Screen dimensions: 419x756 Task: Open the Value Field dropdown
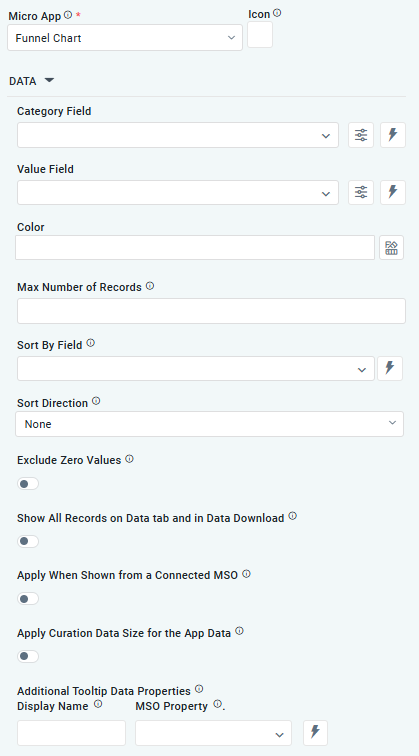pyautogui.click(x=178, y=192)
